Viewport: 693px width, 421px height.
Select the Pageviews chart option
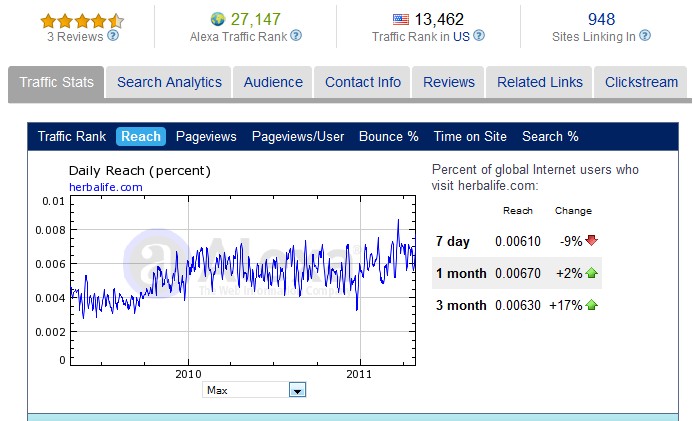click(206, 137)
